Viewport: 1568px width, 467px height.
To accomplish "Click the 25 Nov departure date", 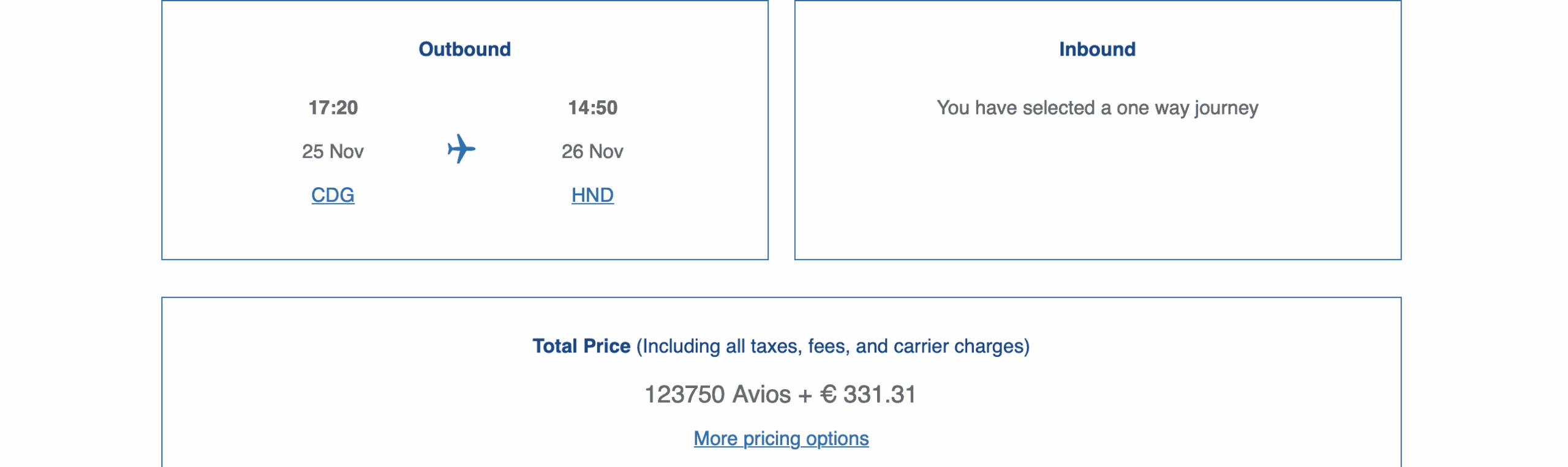I will coord(333,151).
